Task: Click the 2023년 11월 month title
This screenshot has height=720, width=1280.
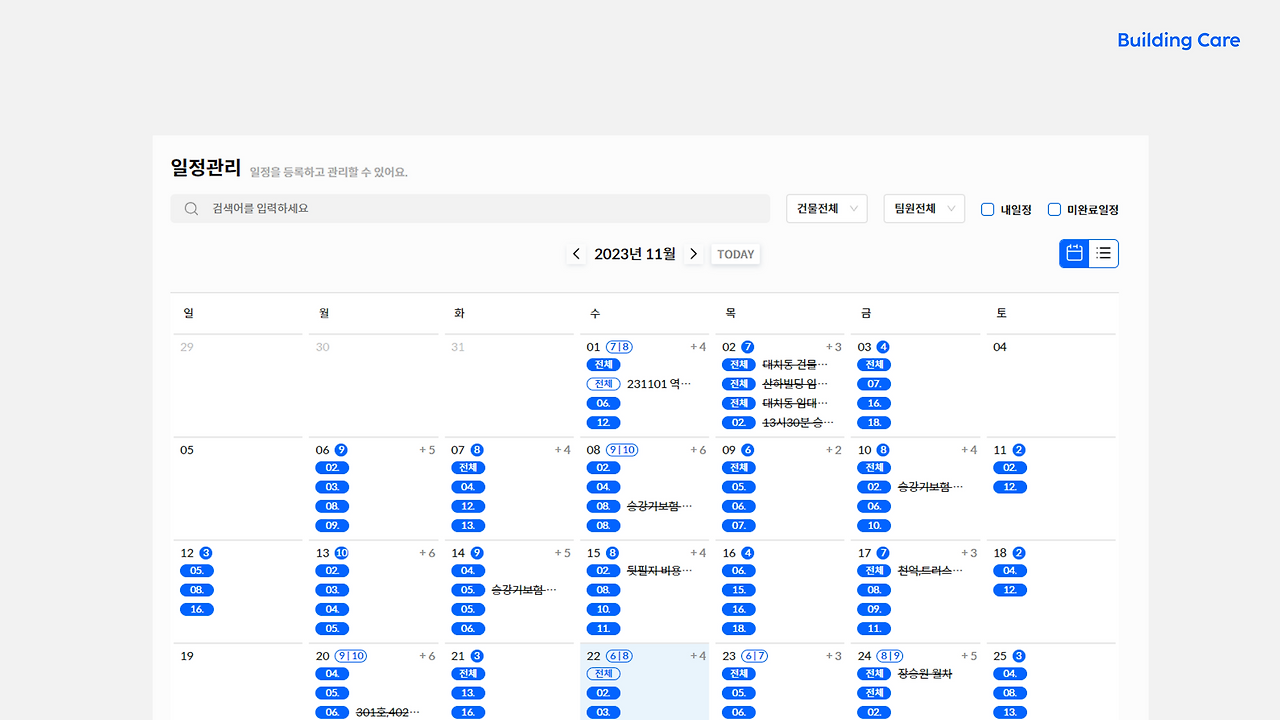Action: 635,254
